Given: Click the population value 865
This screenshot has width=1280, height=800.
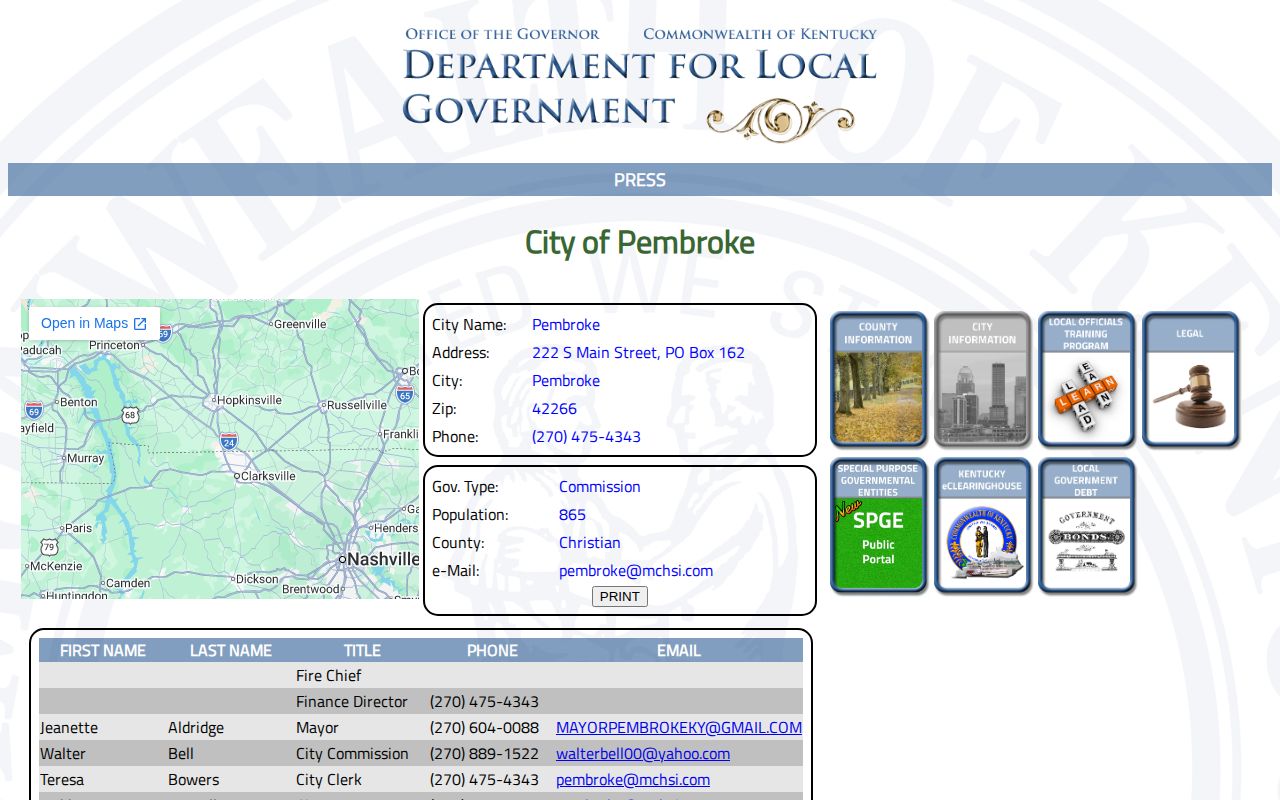Looking at the screenshot, I should [572, 515].
